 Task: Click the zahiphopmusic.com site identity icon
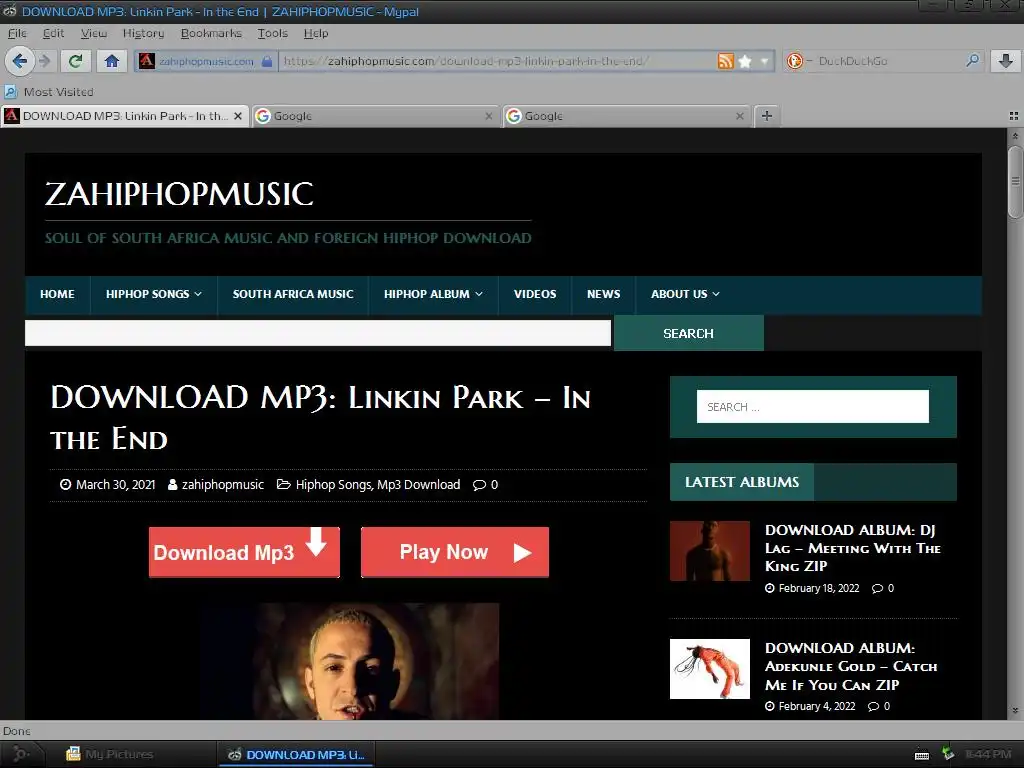[148, 61]
